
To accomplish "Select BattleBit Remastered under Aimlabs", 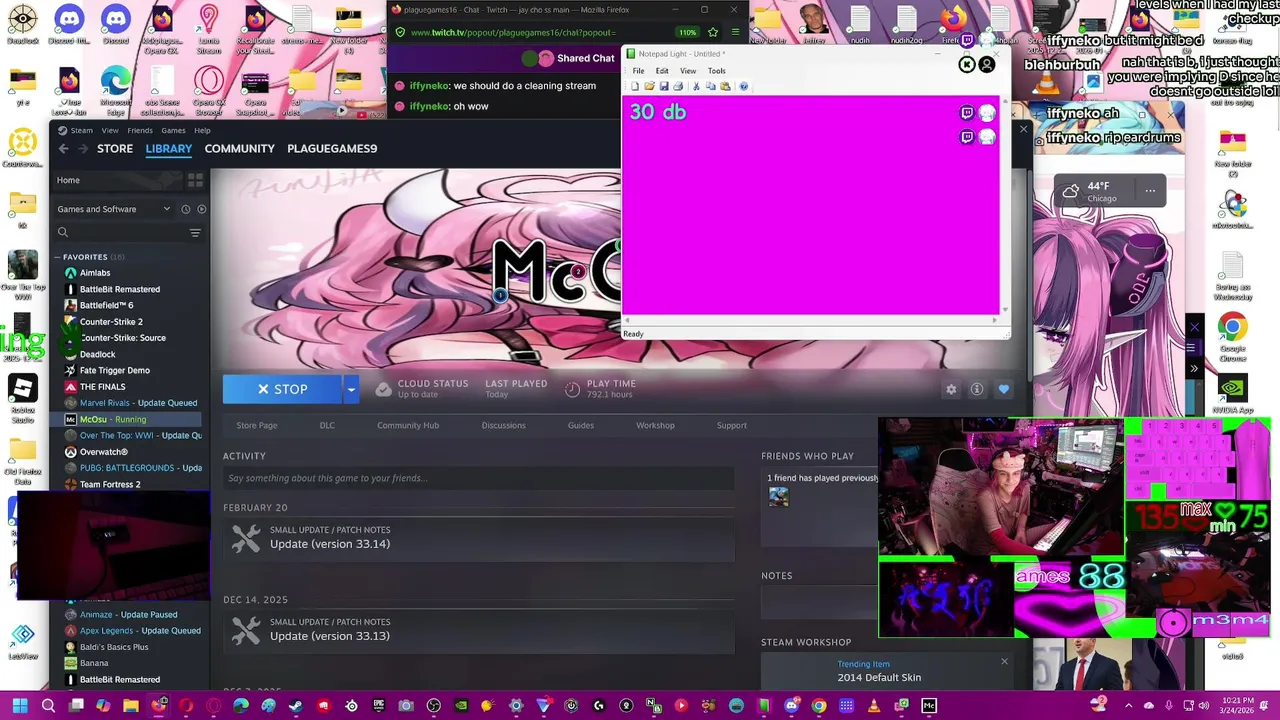I will coord(120,289).
